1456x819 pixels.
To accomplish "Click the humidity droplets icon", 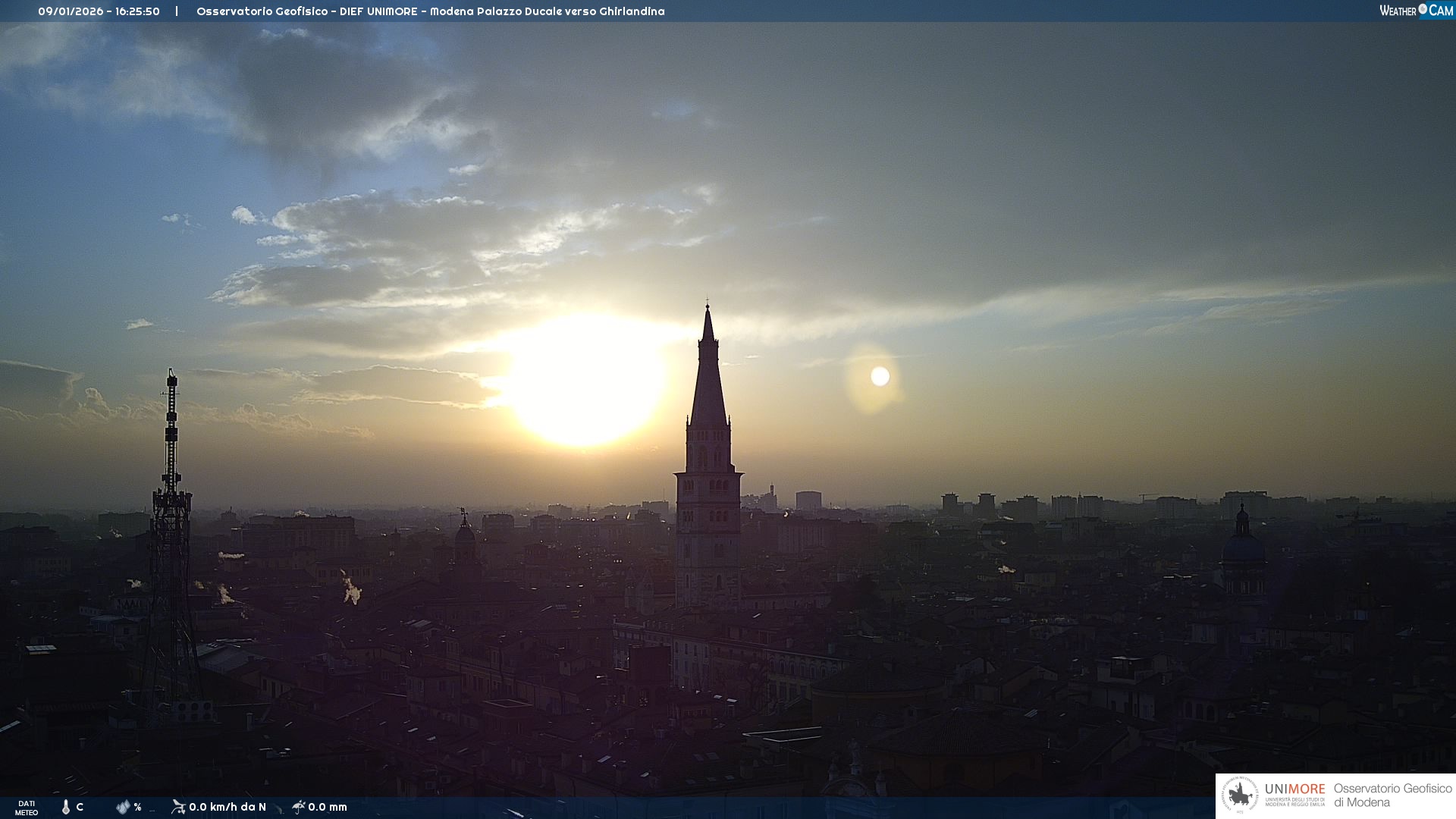I will click(122, 807).
